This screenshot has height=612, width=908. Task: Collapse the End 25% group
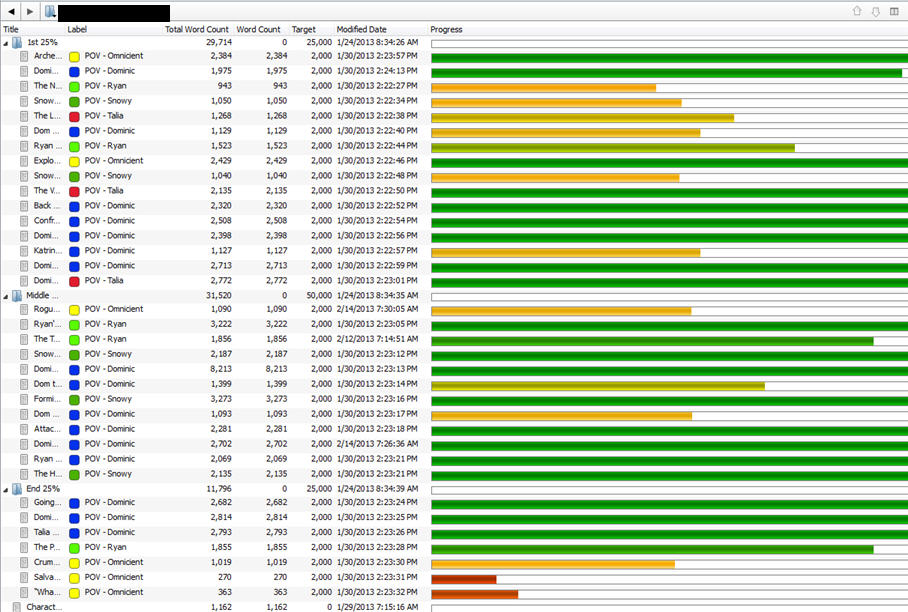4,488
